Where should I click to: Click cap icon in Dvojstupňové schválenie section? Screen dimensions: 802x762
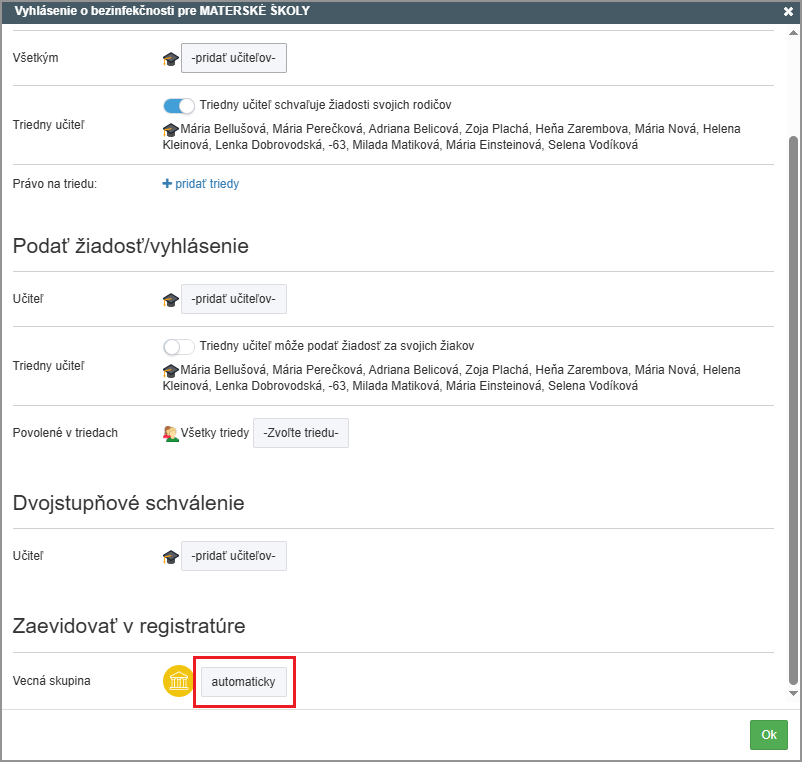click(x=170, y=557)
